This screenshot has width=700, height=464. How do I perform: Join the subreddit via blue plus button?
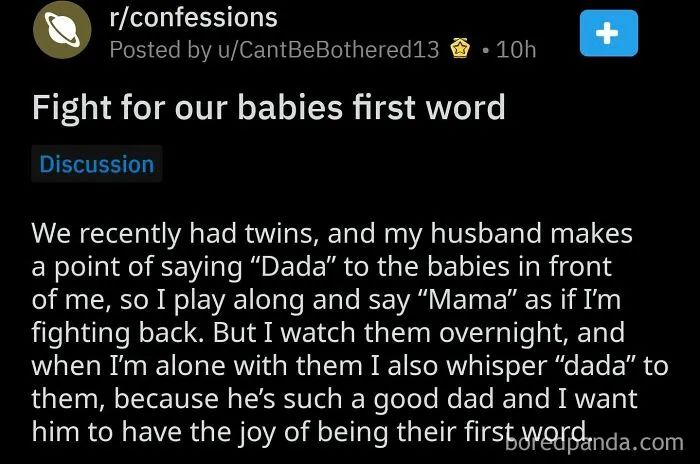point(609,33)
